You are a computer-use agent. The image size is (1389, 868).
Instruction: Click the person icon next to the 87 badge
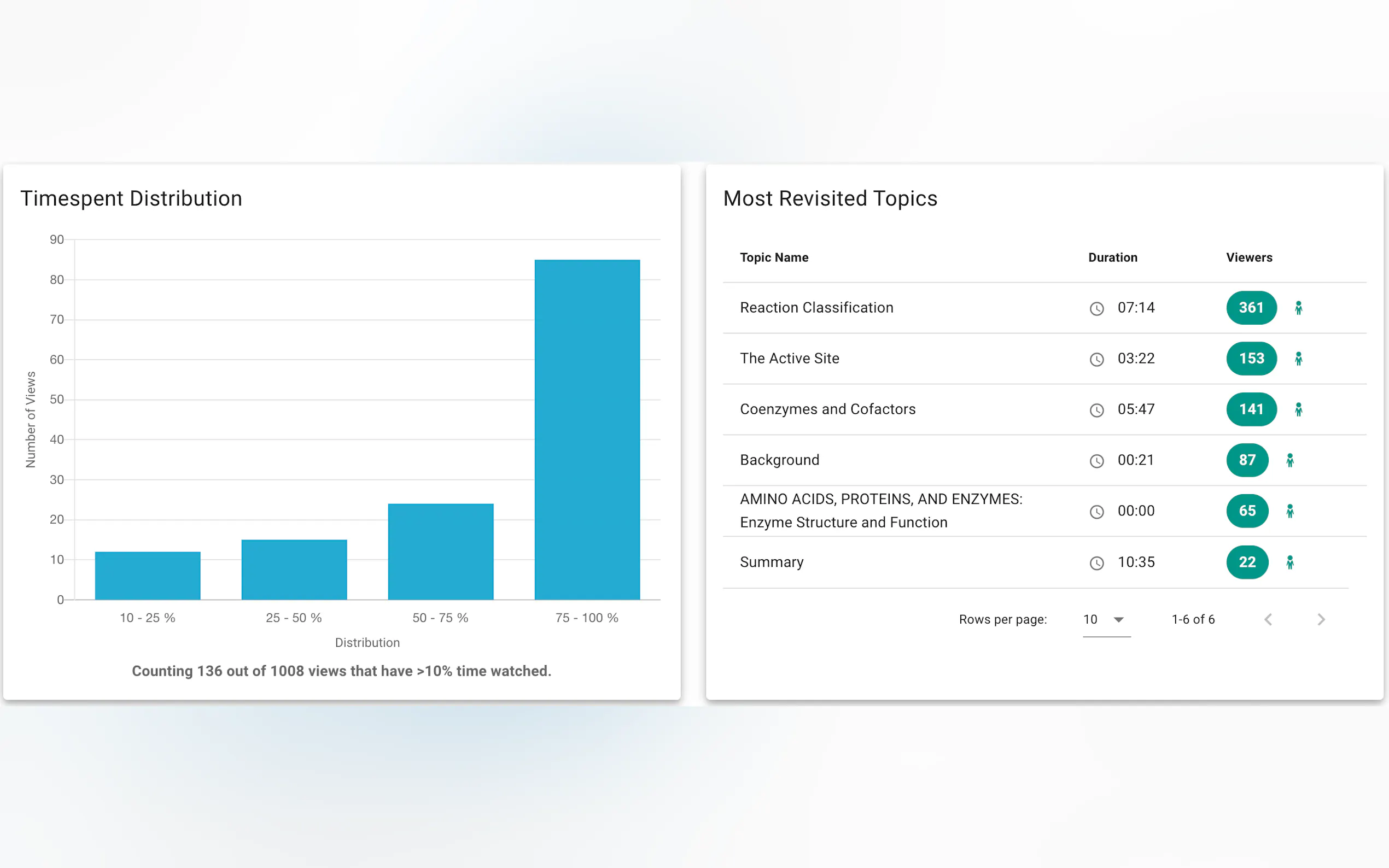coord(1289,460)
